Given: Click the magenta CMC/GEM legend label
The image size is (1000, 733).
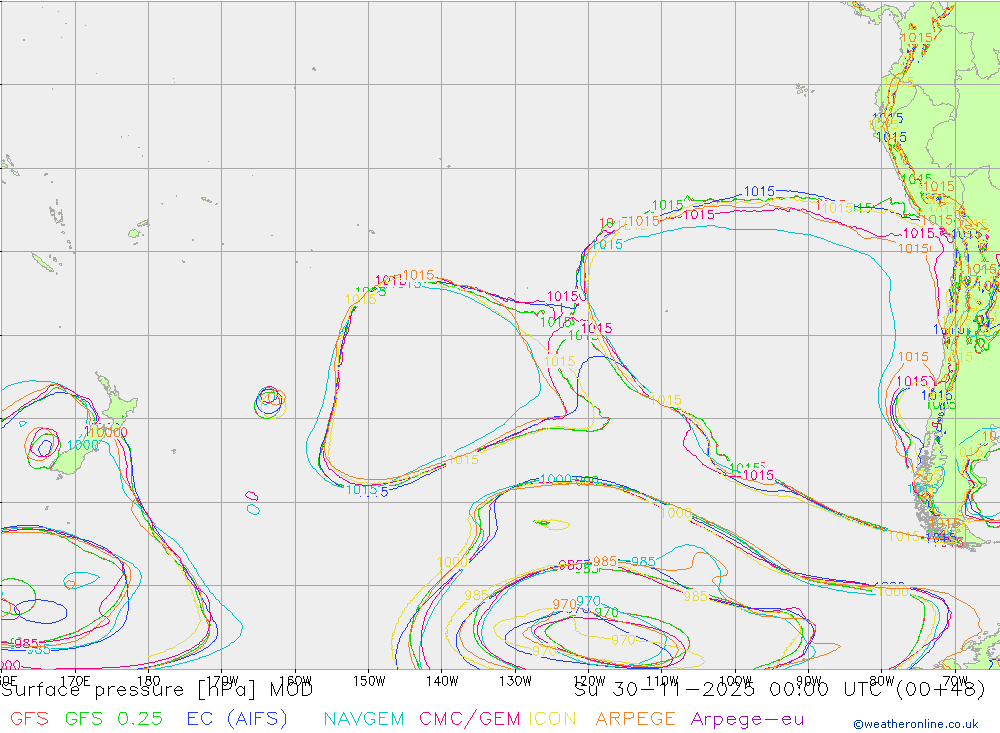Looking at the screenshot, I should pos(469,719).
